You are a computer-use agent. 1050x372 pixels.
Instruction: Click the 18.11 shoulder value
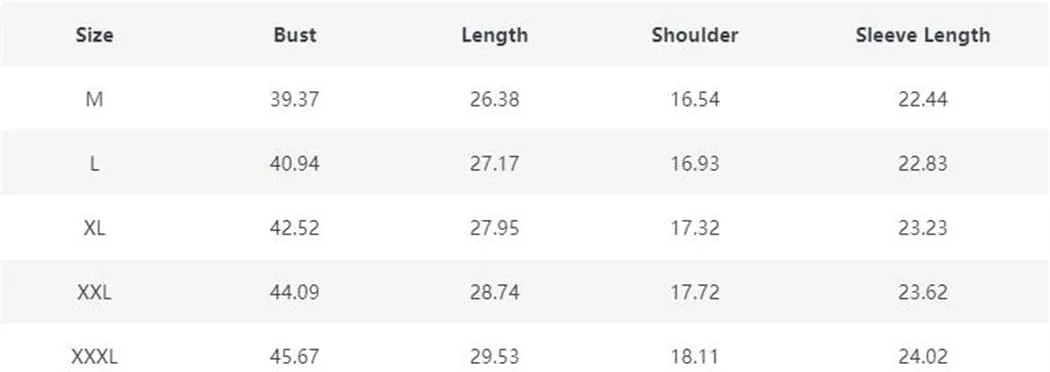694,356
